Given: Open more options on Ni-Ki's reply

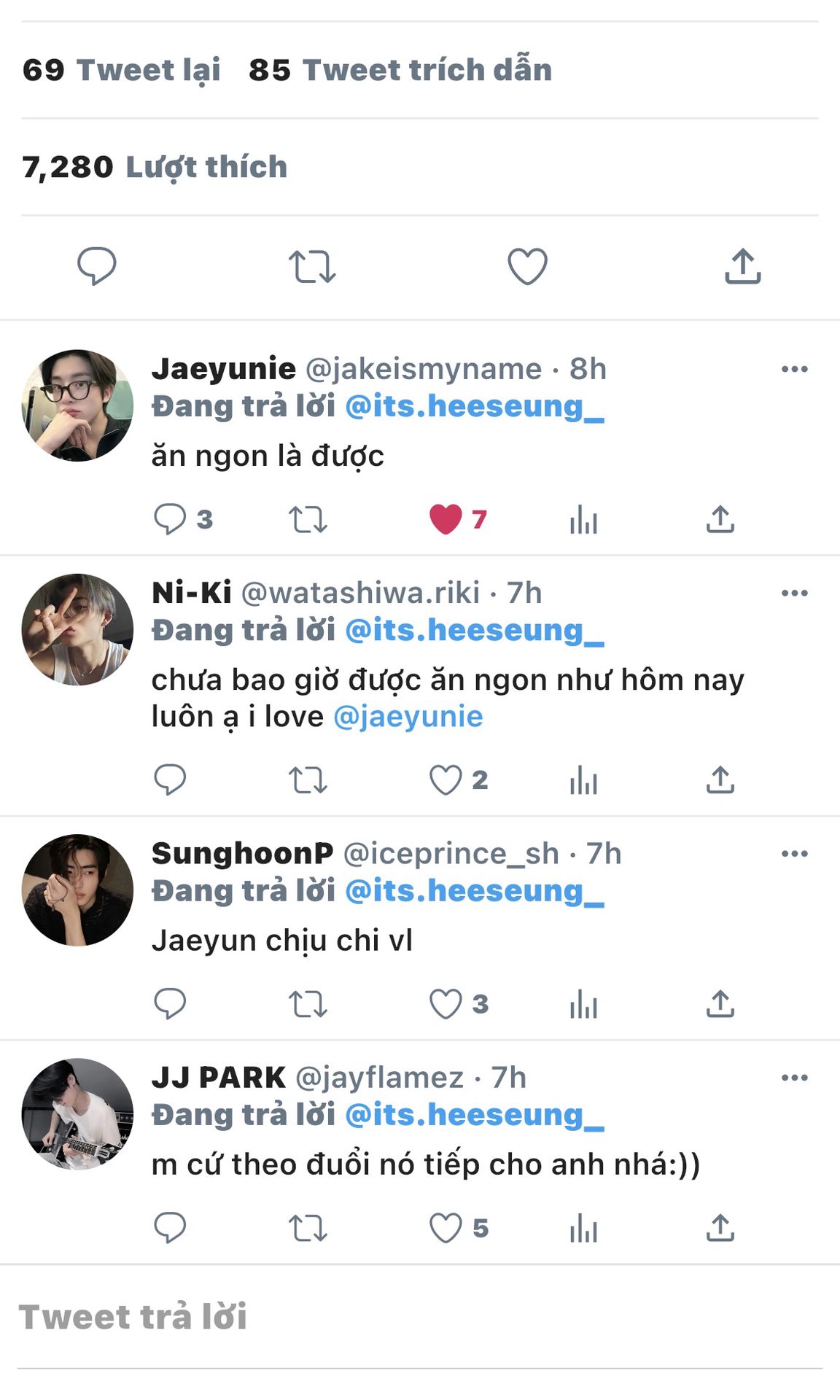Looking at the screenshot, I should [x=794, y=593].
